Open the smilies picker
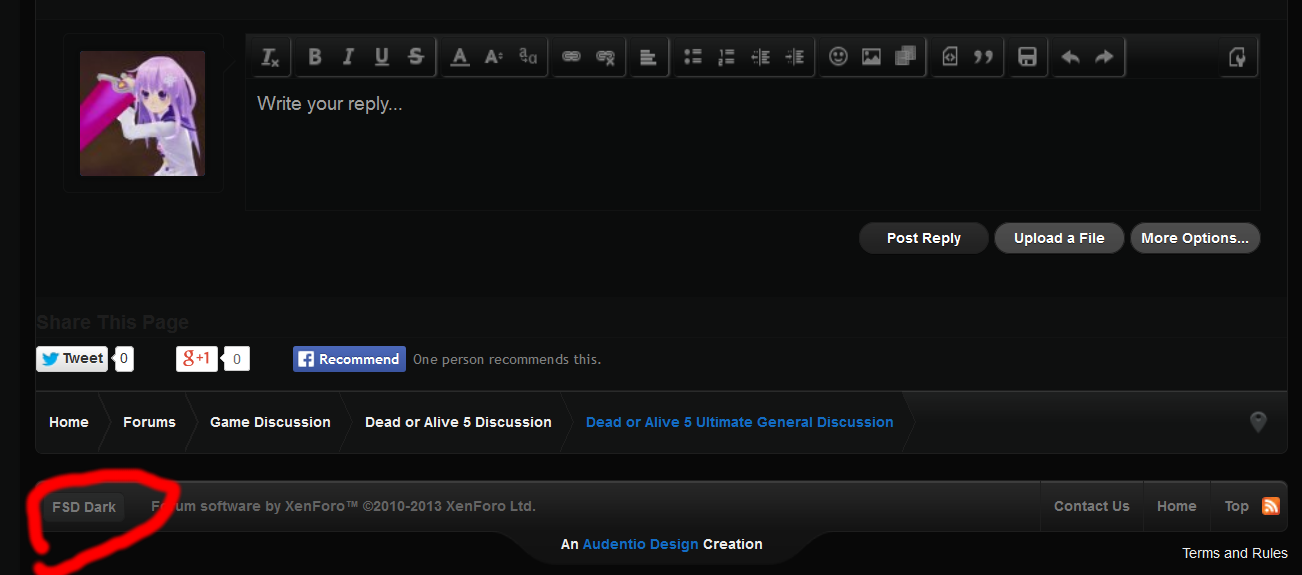The image size is (1302, 575). (838, 57)
